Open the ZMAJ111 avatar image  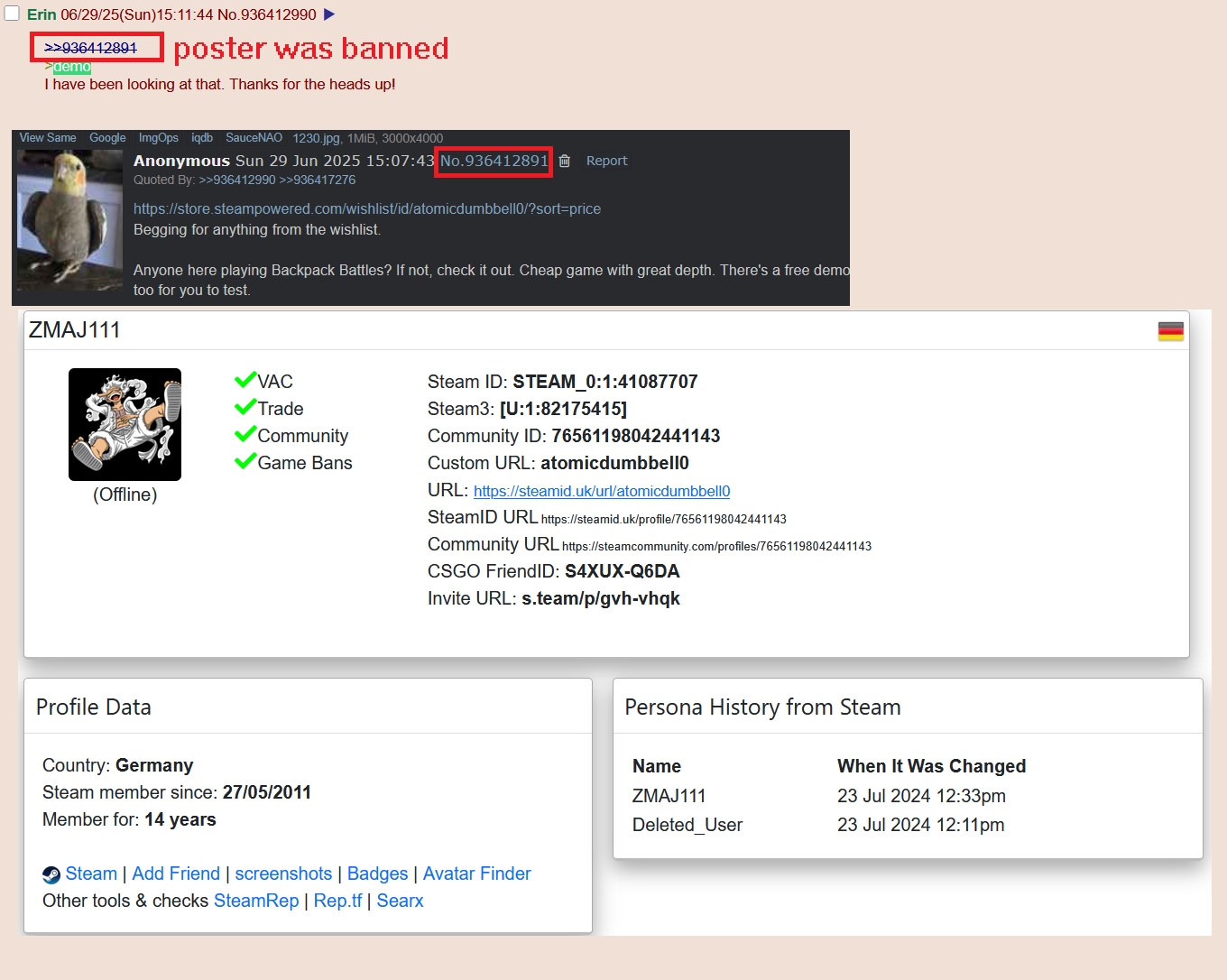pyautogui.click(x=125, y=424)
